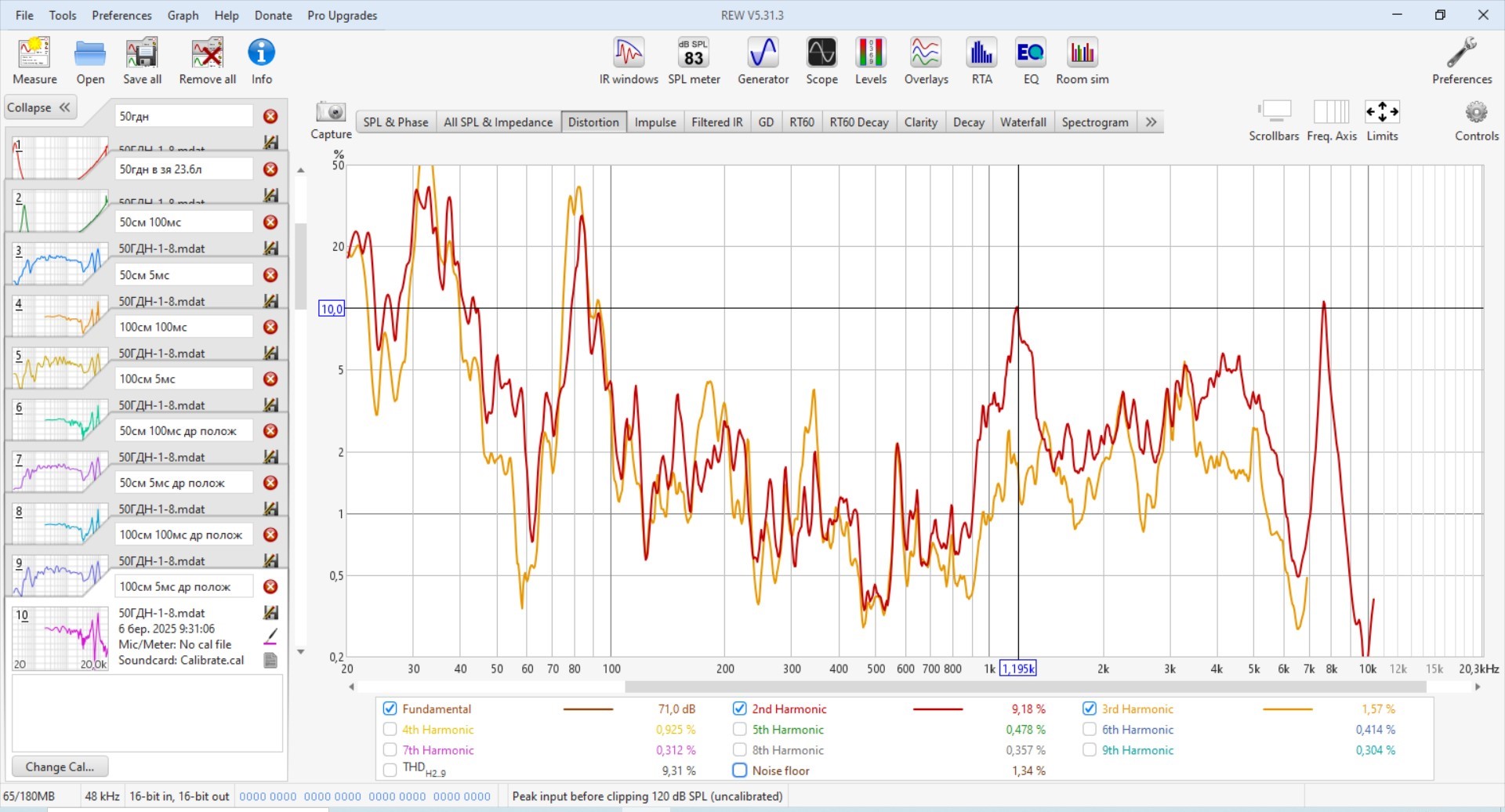Open the File menu
The width and height of the screenshot is (1505, 812).
pos(24,15)
